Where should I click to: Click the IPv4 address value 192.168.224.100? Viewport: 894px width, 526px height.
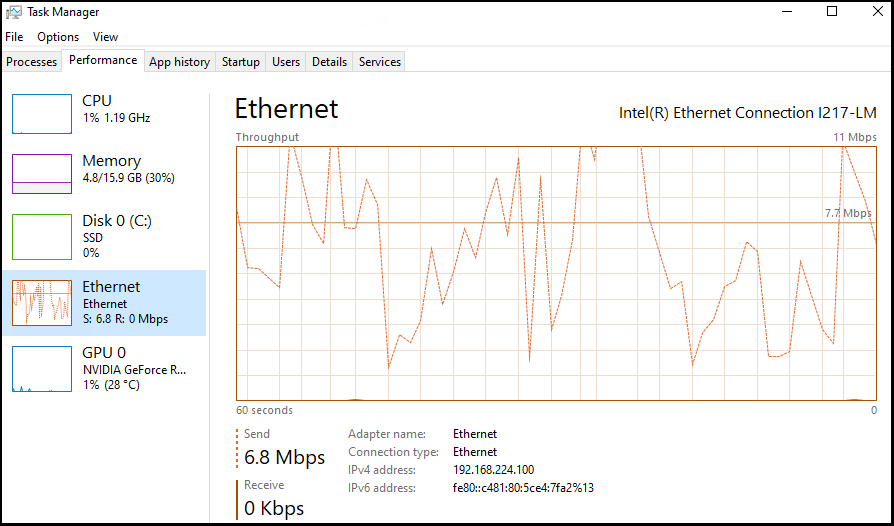(493, 470)
